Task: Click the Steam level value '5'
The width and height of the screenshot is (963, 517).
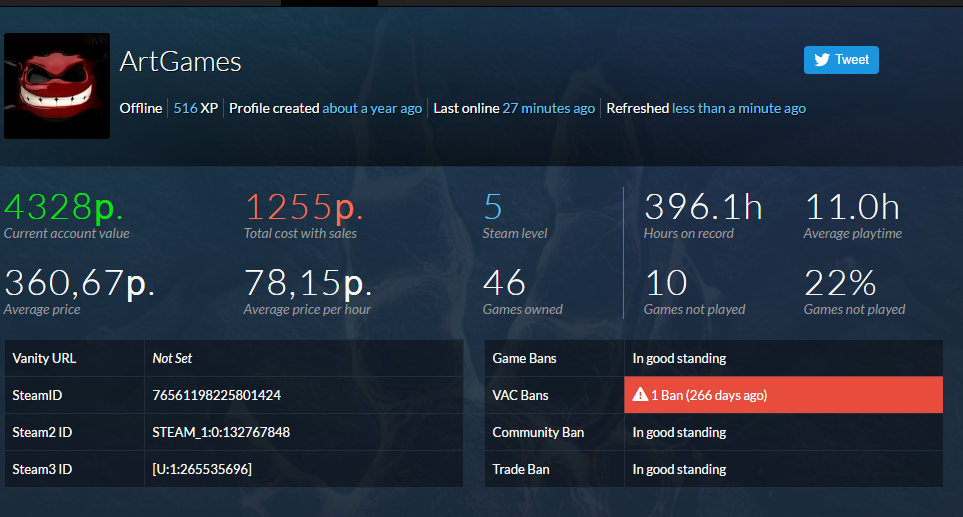Action: pos(493,207)
